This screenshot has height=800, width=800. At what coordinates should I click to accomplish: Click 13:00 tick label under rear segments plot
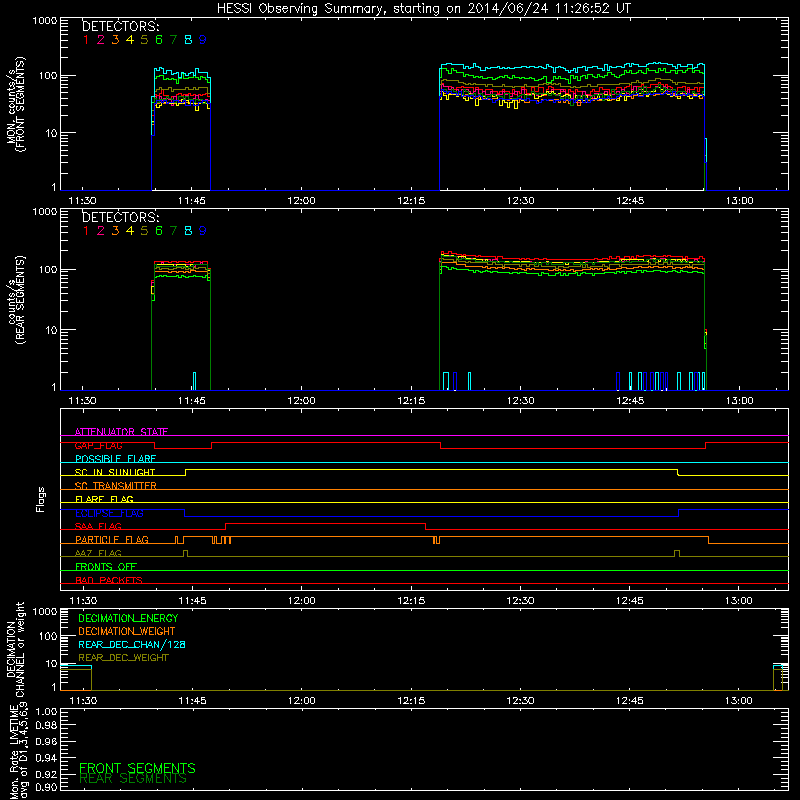pyautogui.click(x=740, y=401)
